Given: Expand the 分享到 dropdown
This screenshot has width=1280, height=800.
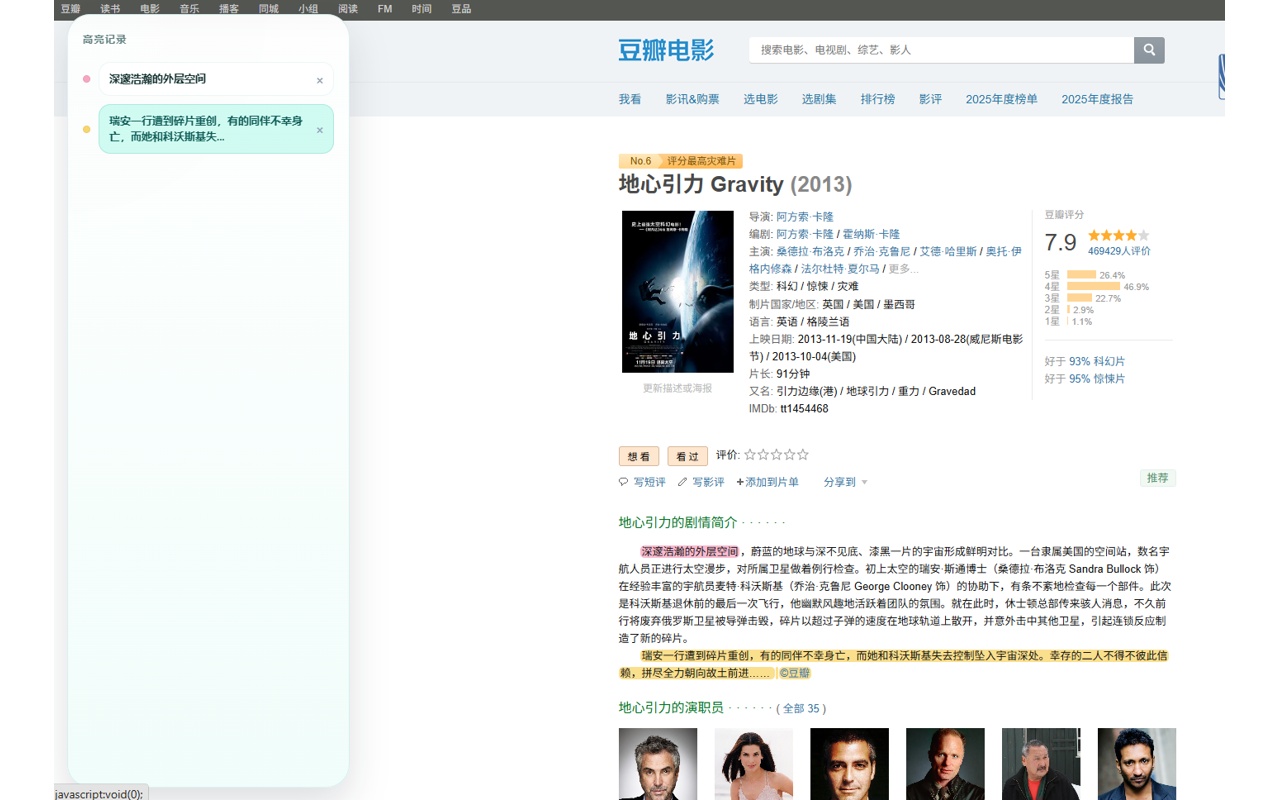Looking at the screenshot, I should click(x=846, y=482).
